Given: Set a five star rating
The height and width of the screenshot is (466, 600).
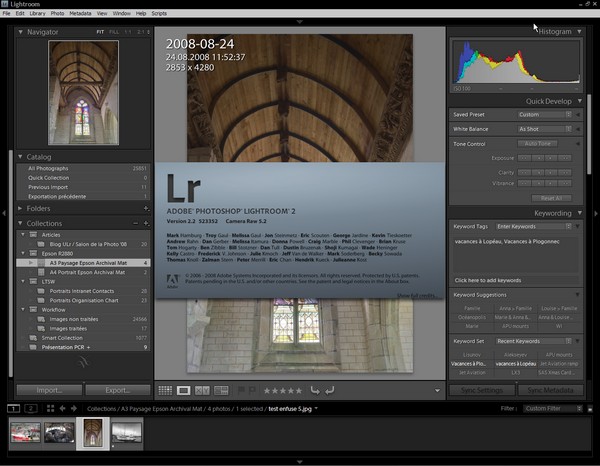Looking at the screenshot, I should pos(298,391).
